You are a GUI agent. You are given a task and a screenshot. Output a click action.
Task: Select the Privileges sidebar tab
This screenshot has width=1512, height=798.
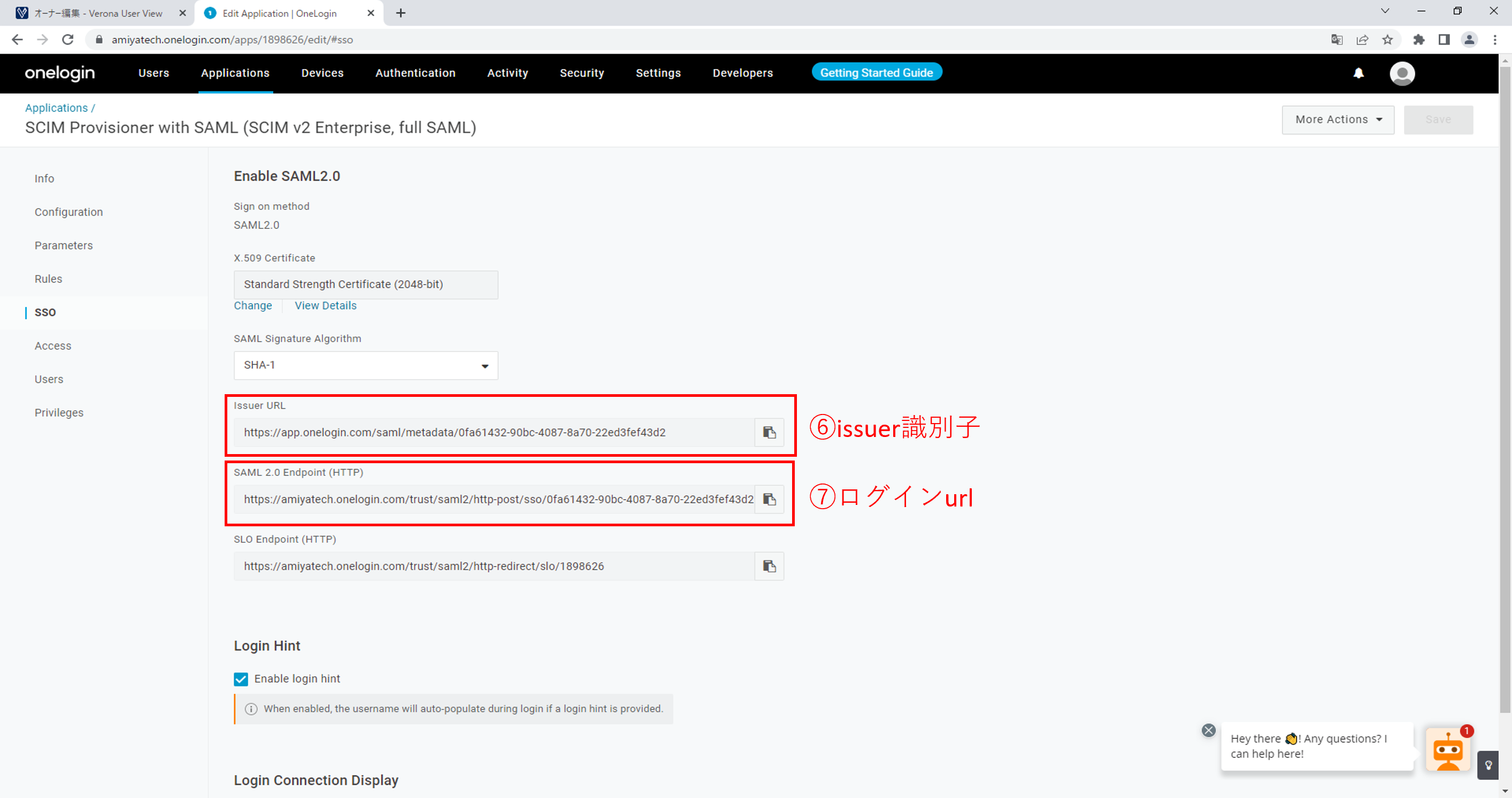tap(59, 412)
